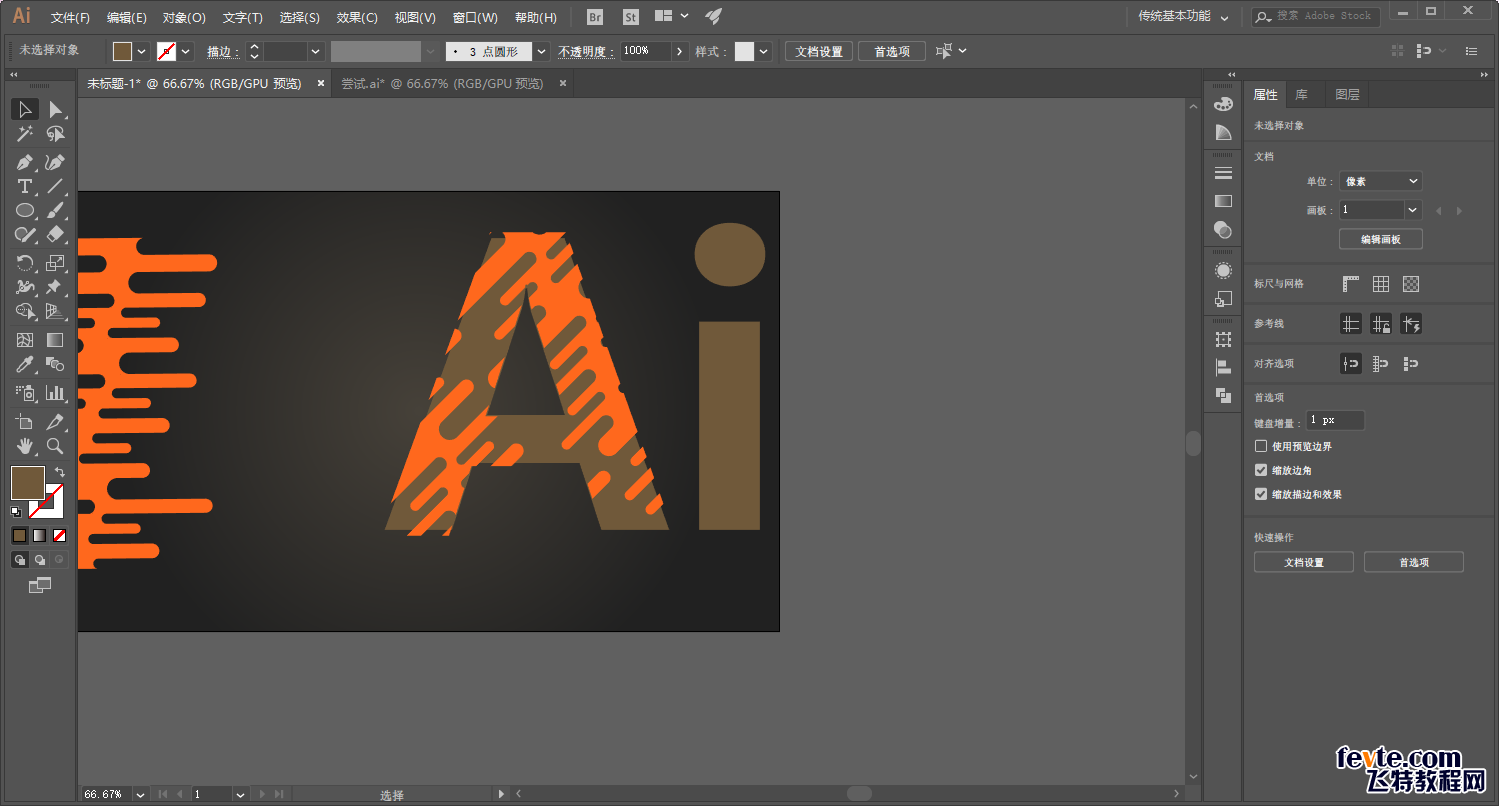This screenshot has width=1499, height=806.
Task: Open the Transparency panel icon
Action: point(1223,229)
